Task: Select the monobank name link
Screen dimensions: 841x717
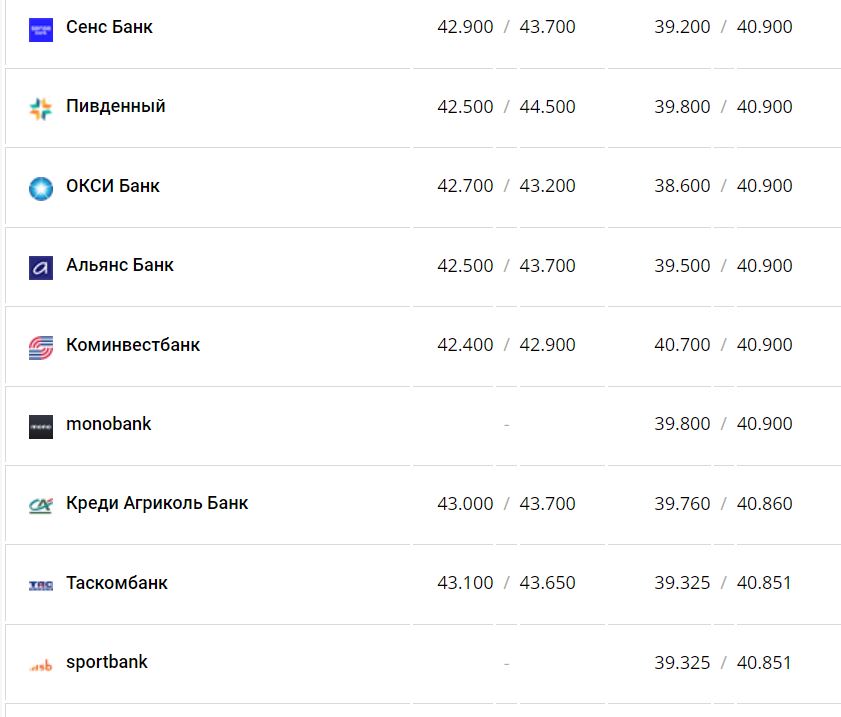Action: point(108,424)
